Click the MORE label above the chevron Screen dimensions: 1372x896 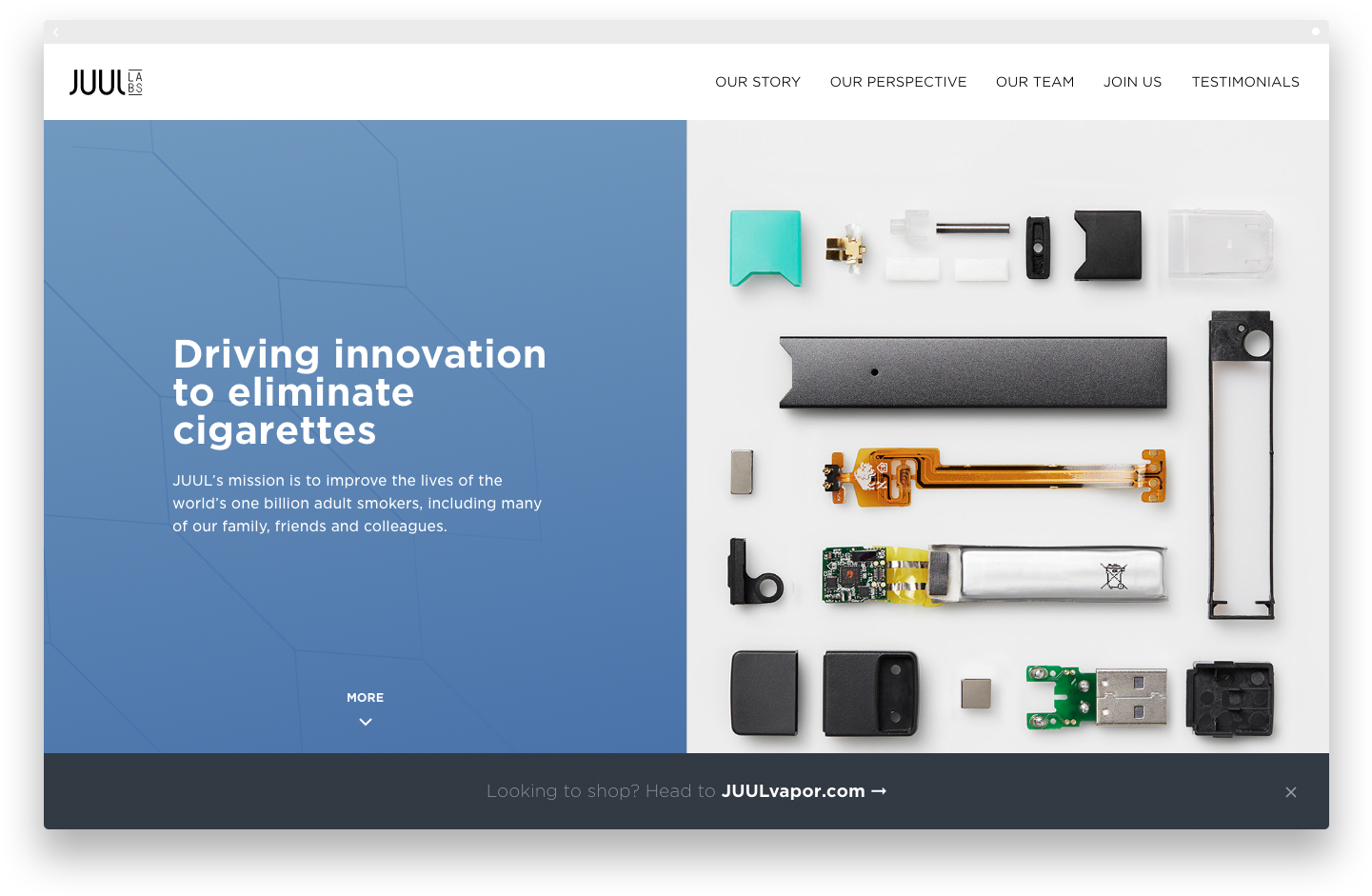click(x=365, y=697)
